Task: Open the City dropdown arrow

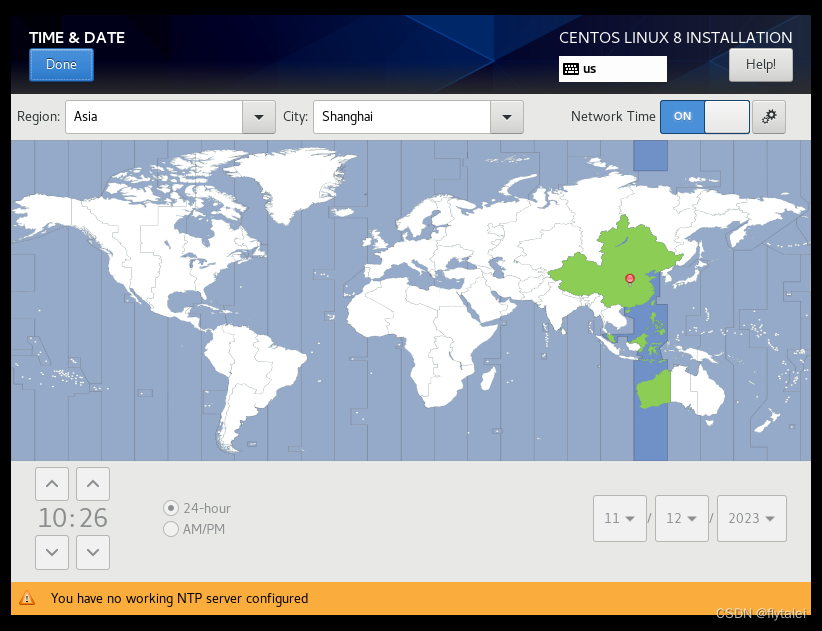Action: 507,117
